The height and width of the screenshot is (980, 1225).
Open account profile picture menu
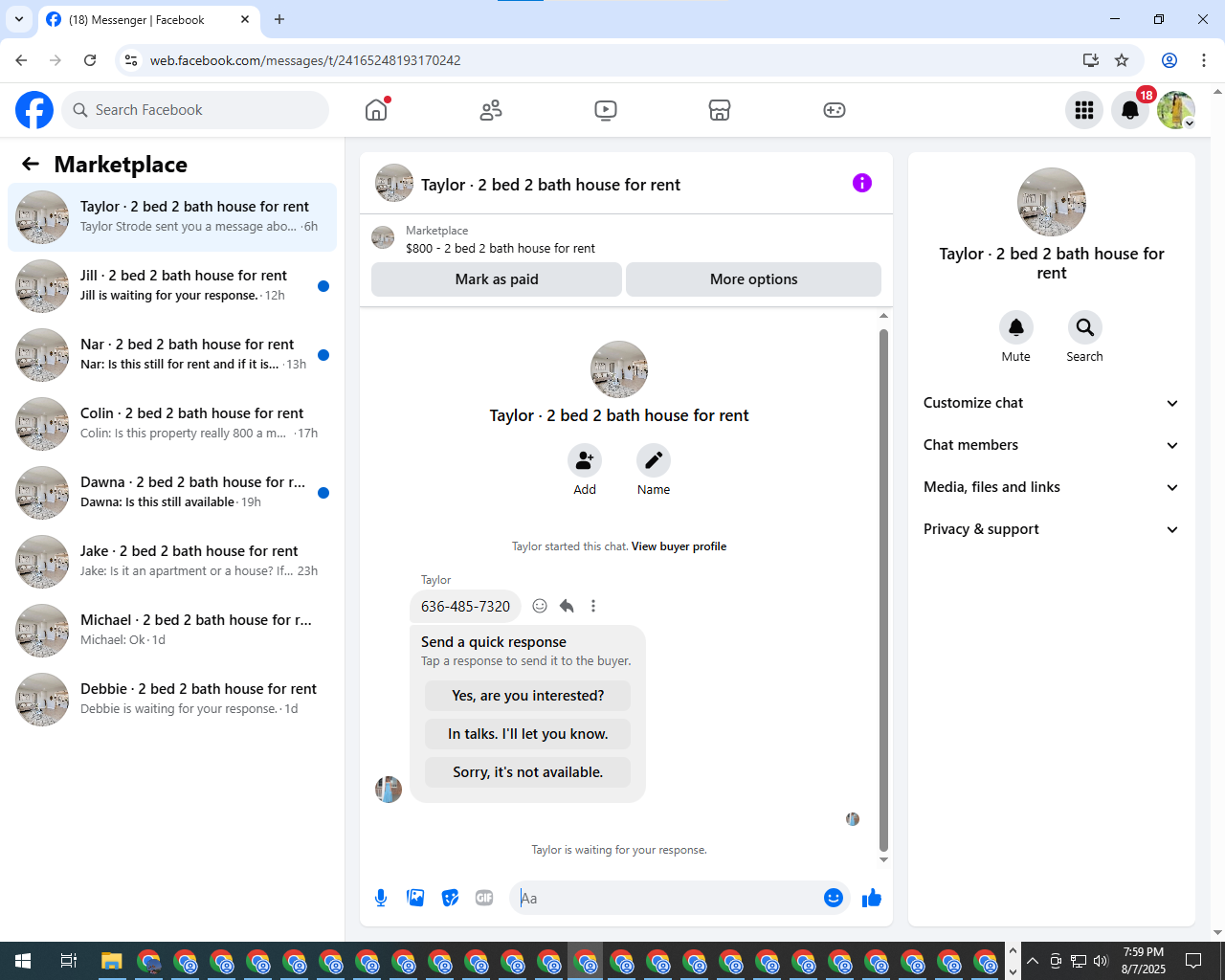click(1176, 110)
